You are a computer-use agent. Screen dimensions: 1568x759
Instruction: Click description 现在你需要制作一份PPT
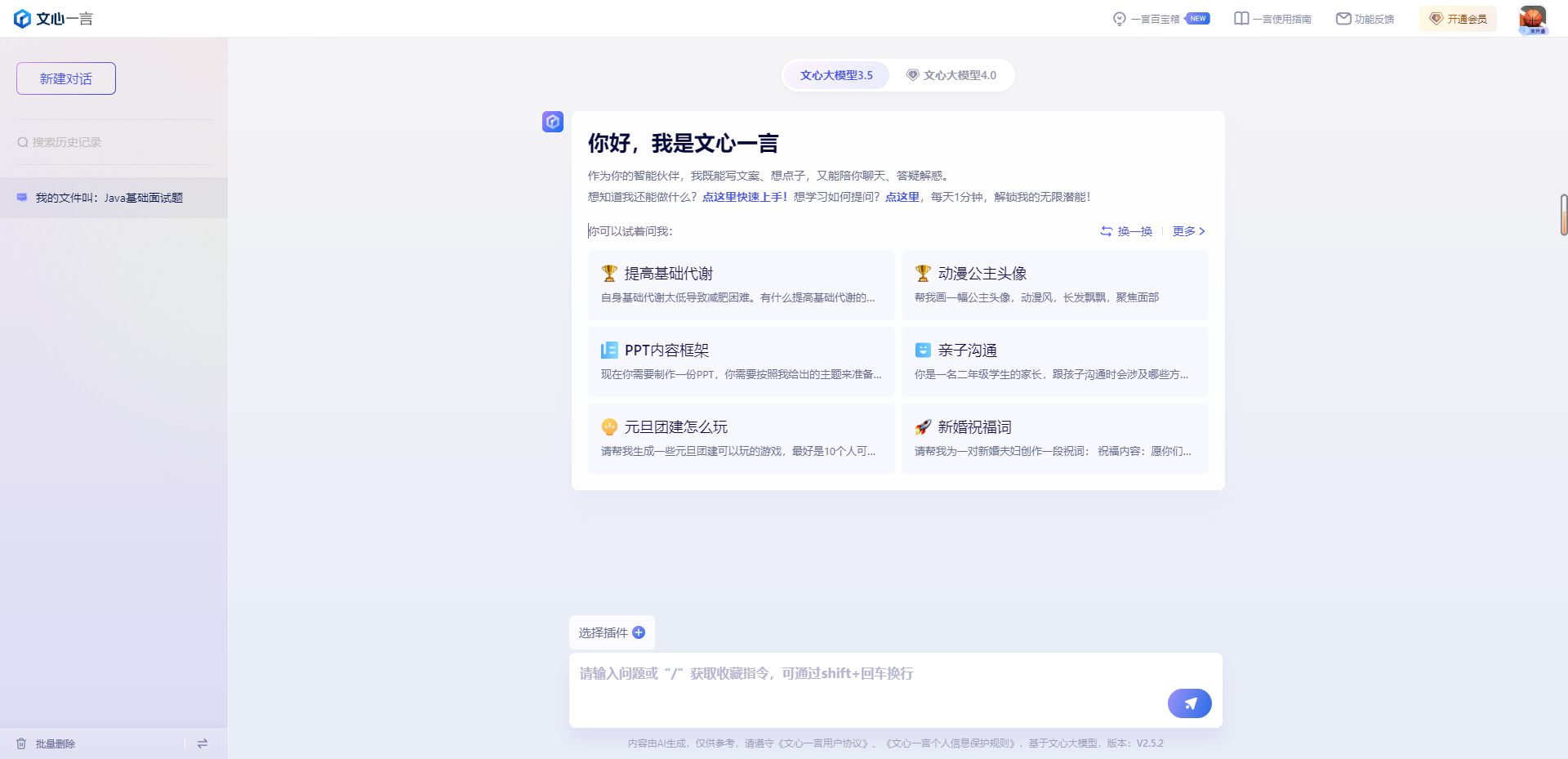(x=742, y=374)
